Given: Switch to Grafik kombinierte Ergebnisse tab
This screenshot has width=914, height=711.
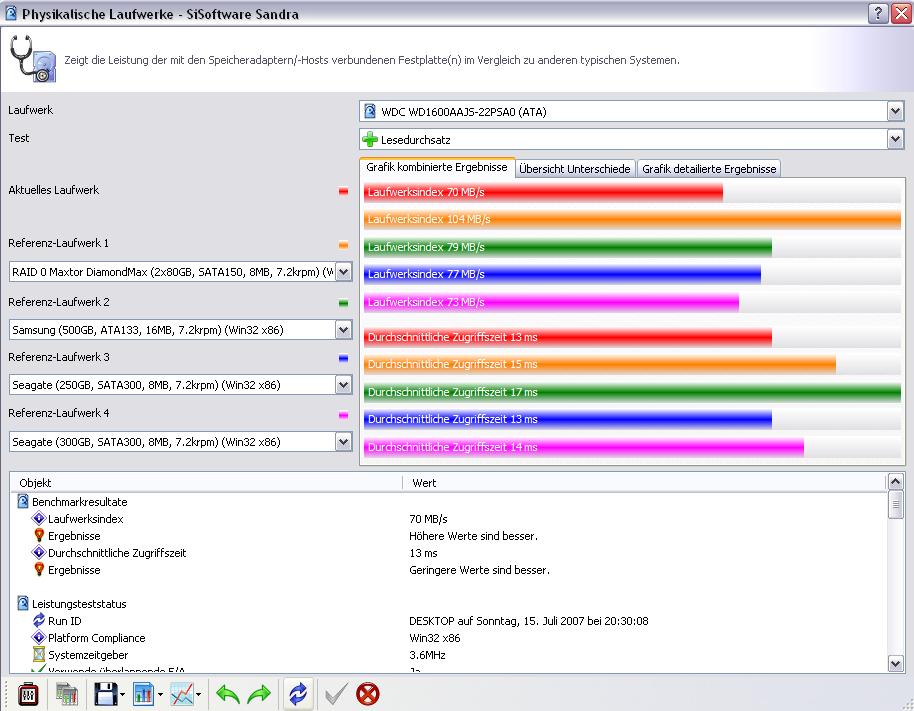Looking at the screenshot, I should pos(437,167).
